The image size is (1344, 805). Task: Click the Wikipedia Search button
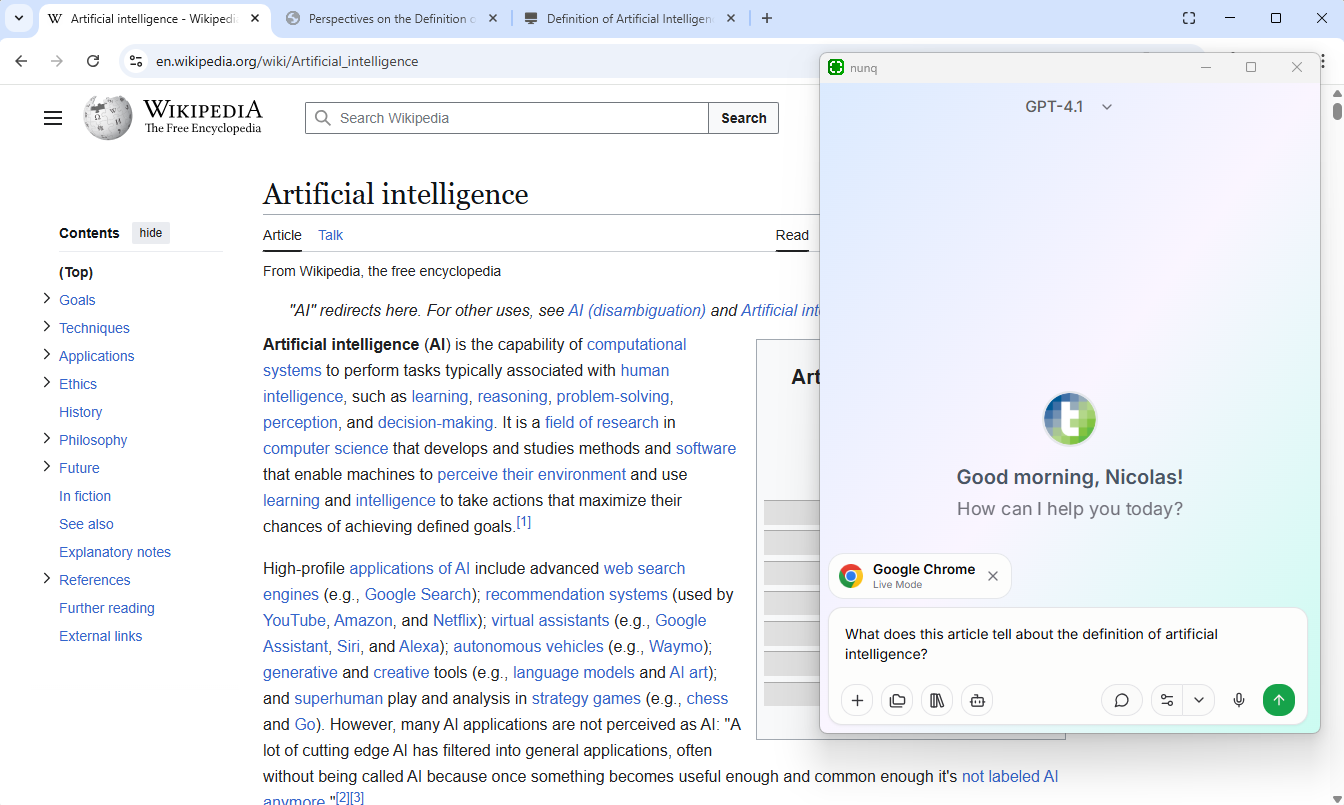[x=743, y=118]
